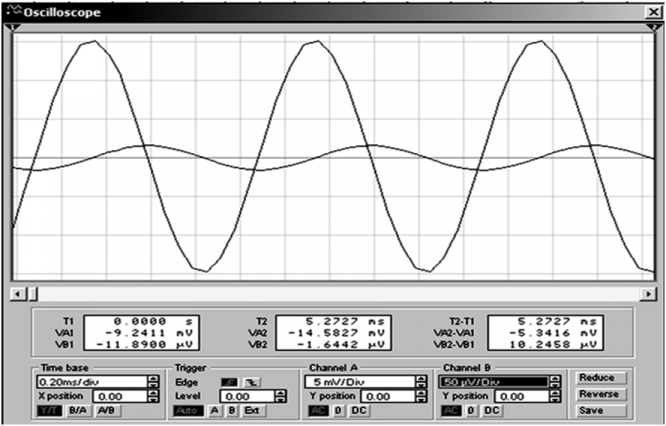Image resolution: width=666 pixels, height=426 pixels.
Task: Click Channel A Y position stepper arrows
Action: 421,396
